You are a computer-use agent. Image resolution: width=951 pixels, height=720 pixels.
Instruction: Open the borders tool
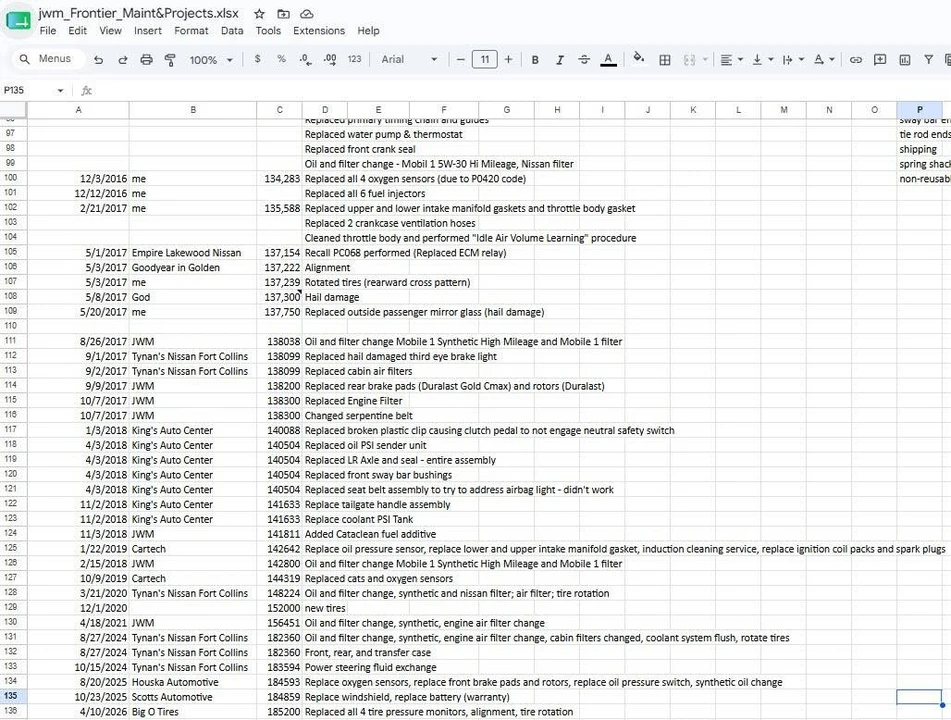665,59
